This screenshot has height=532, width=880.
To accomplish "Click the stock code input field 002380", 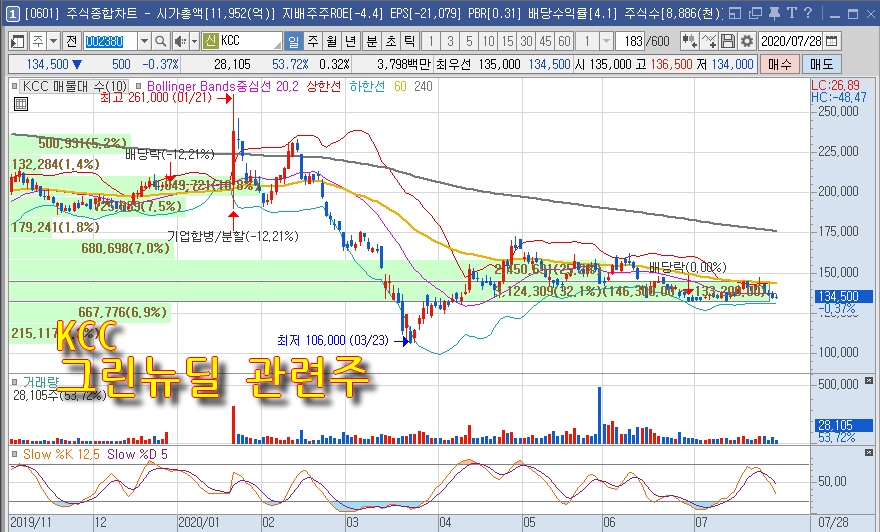I will pyautogui.click(x=111, y=41).
